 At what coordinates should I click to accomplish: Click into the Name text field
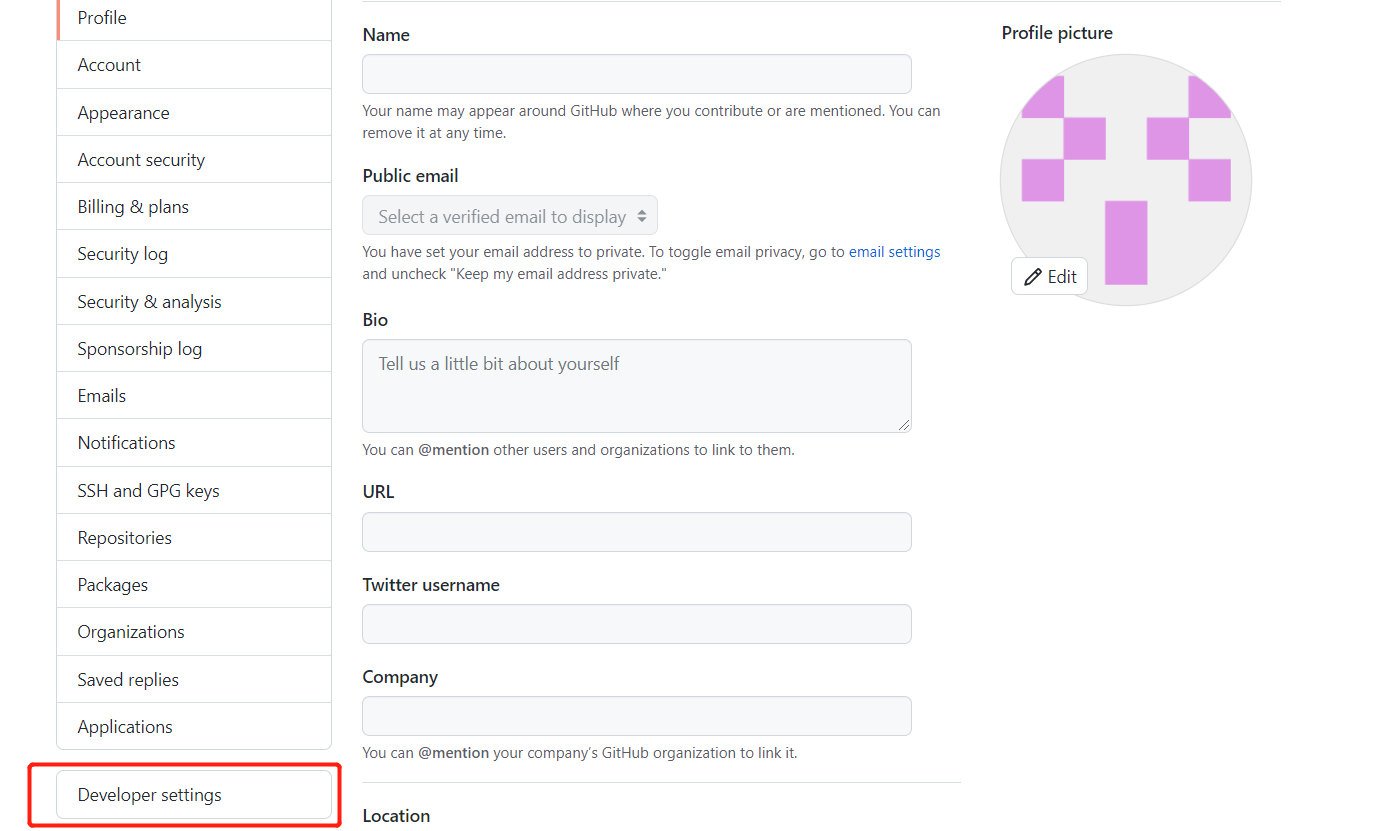click(636, 74)
